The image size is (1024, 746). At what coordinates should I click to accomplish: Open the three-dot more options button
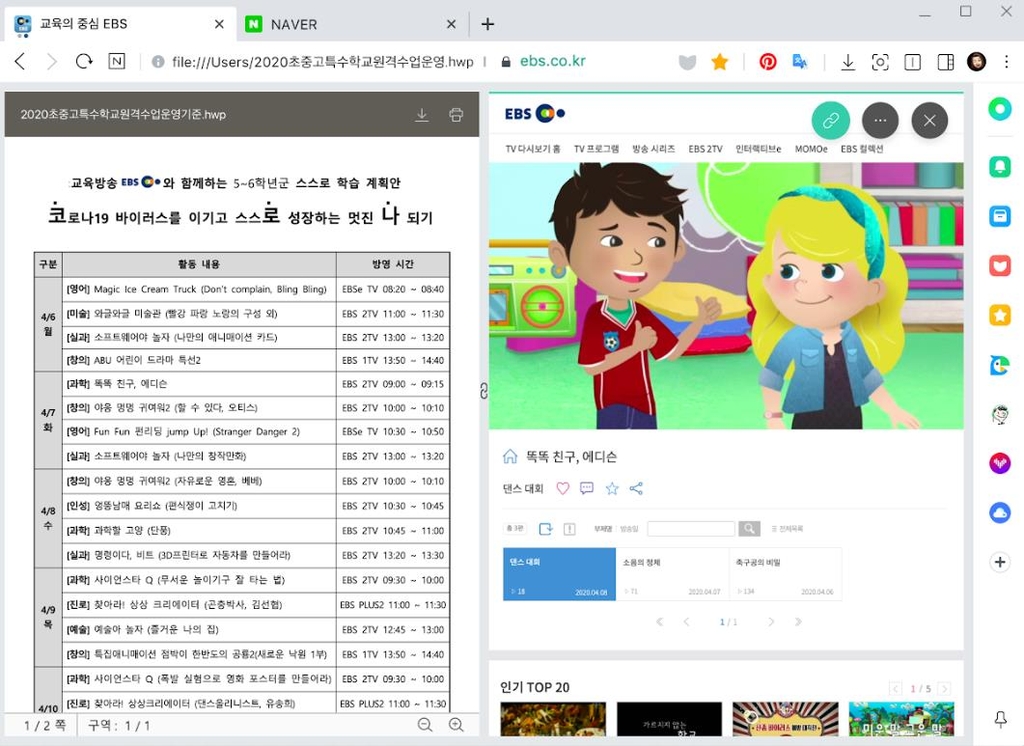pos(880,121)
